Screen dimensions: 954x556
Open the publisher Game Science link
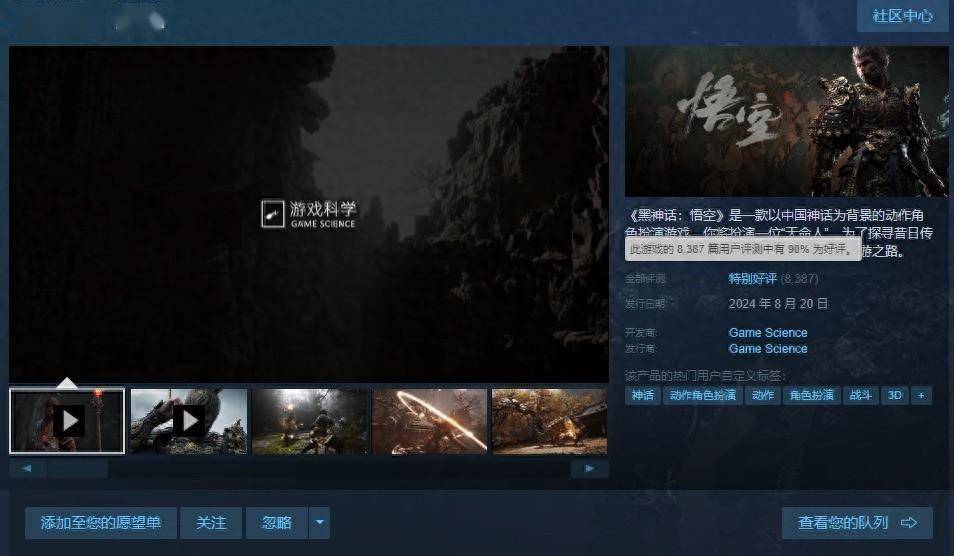point(768,349)
